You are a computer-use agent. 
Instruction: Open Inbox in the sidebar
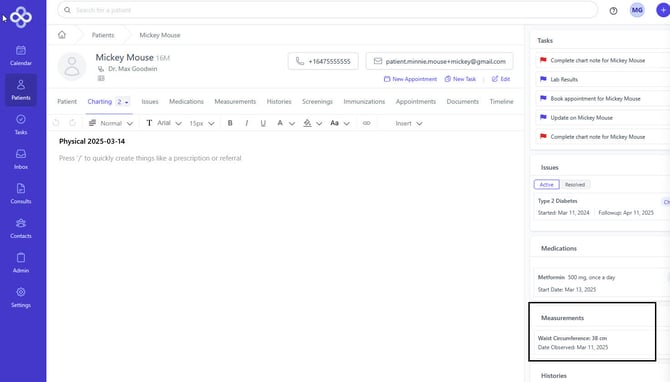[x=21, y=159]
